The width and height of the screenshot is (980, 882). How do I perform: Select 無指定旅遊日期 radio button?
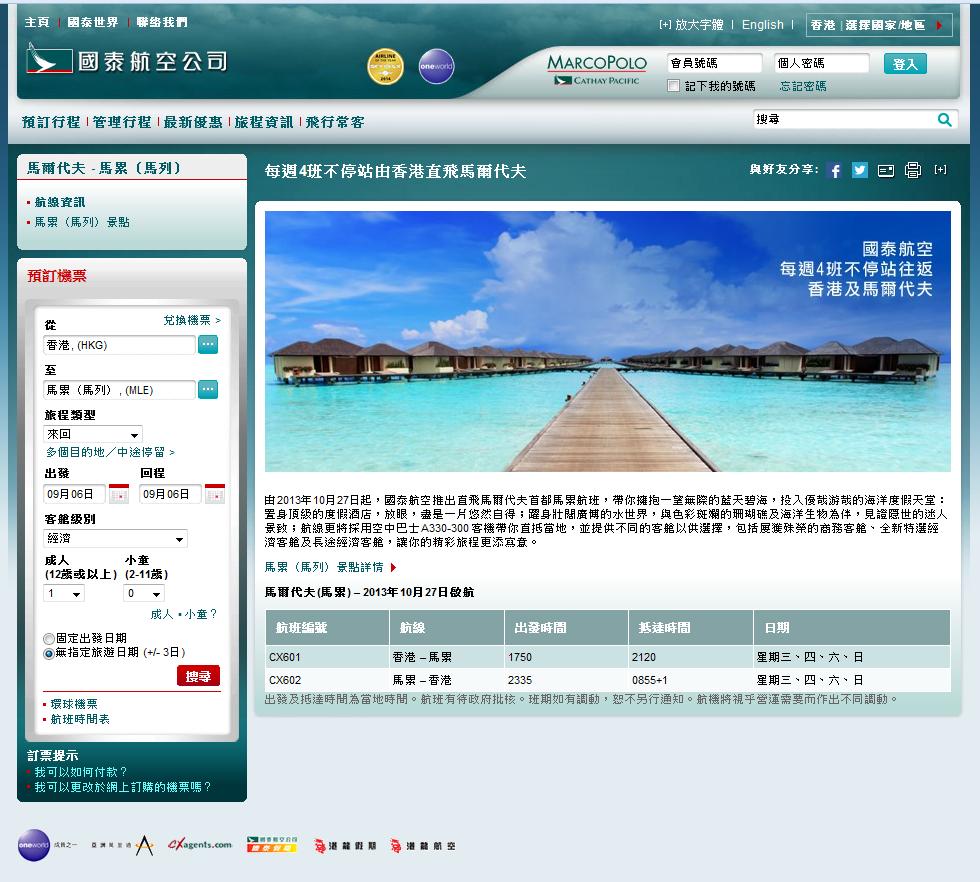(x=49, y=653)
